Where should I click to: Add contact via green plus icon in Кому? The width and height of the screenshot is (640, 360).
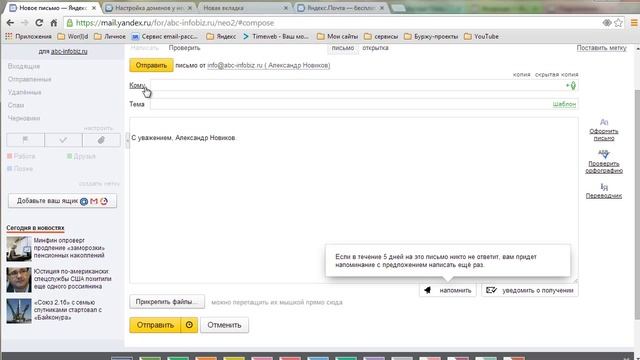[571, 85]
